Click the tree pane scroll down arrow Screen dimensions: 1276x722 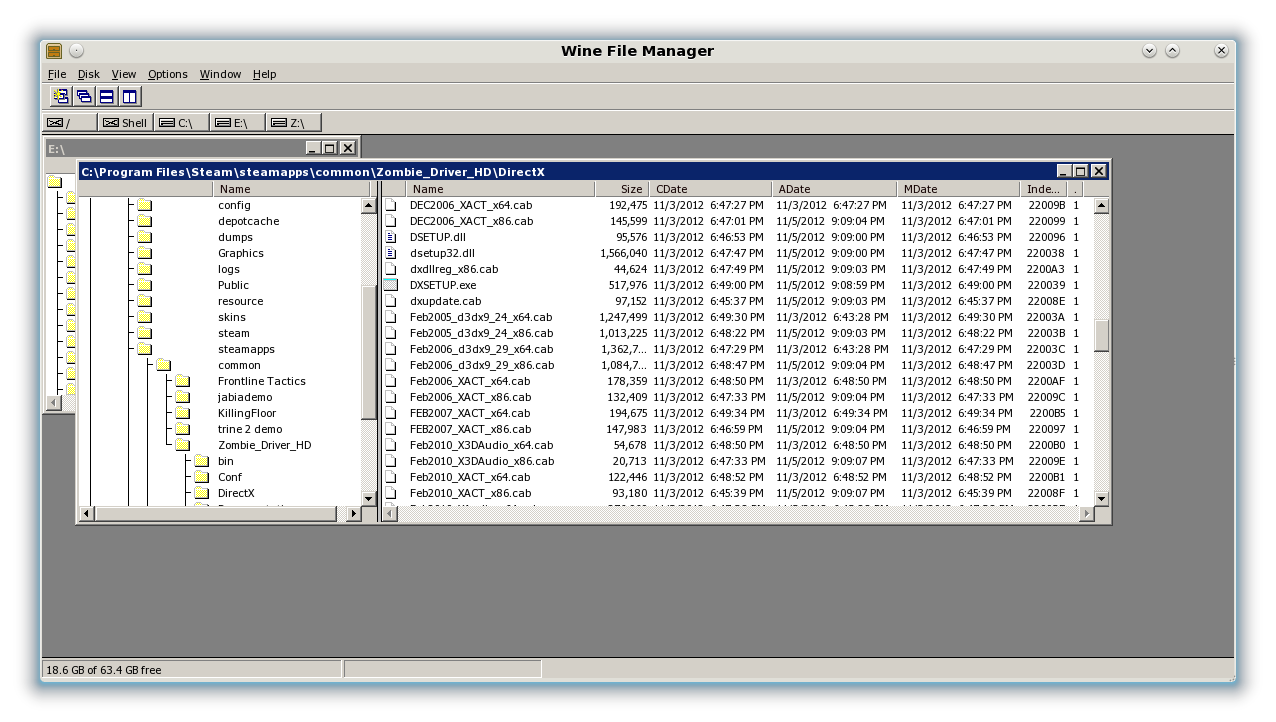tap(368, 497)
